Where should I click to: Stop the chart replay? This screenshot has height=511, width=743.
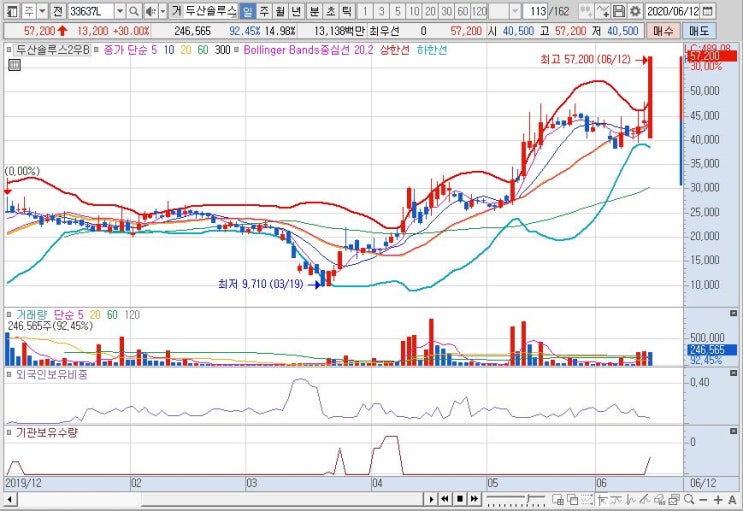pos(460,499)
